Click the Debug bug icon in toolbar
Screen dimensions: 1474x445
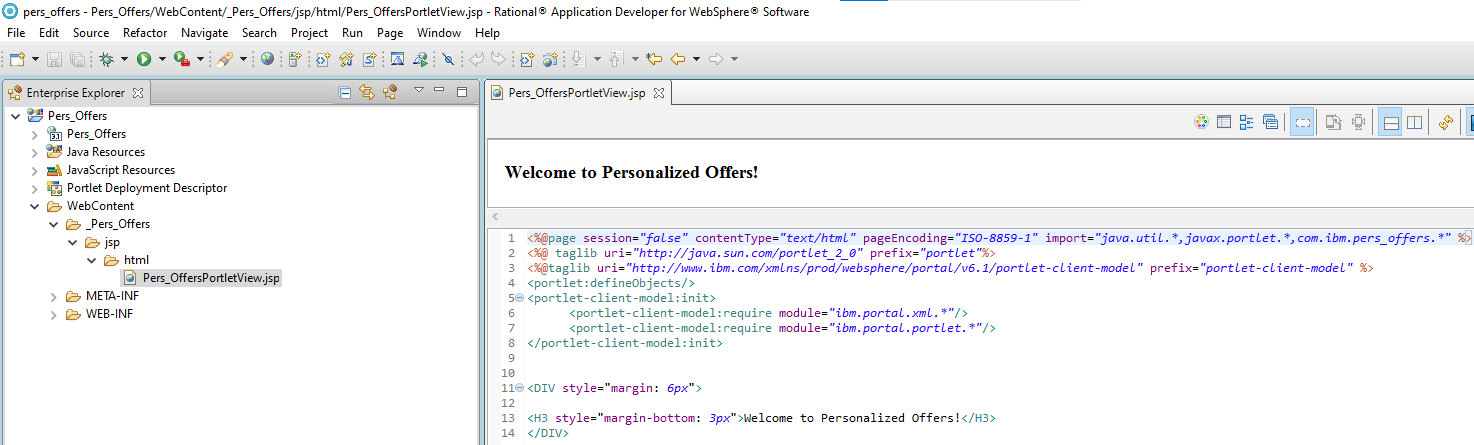[107, 60]
